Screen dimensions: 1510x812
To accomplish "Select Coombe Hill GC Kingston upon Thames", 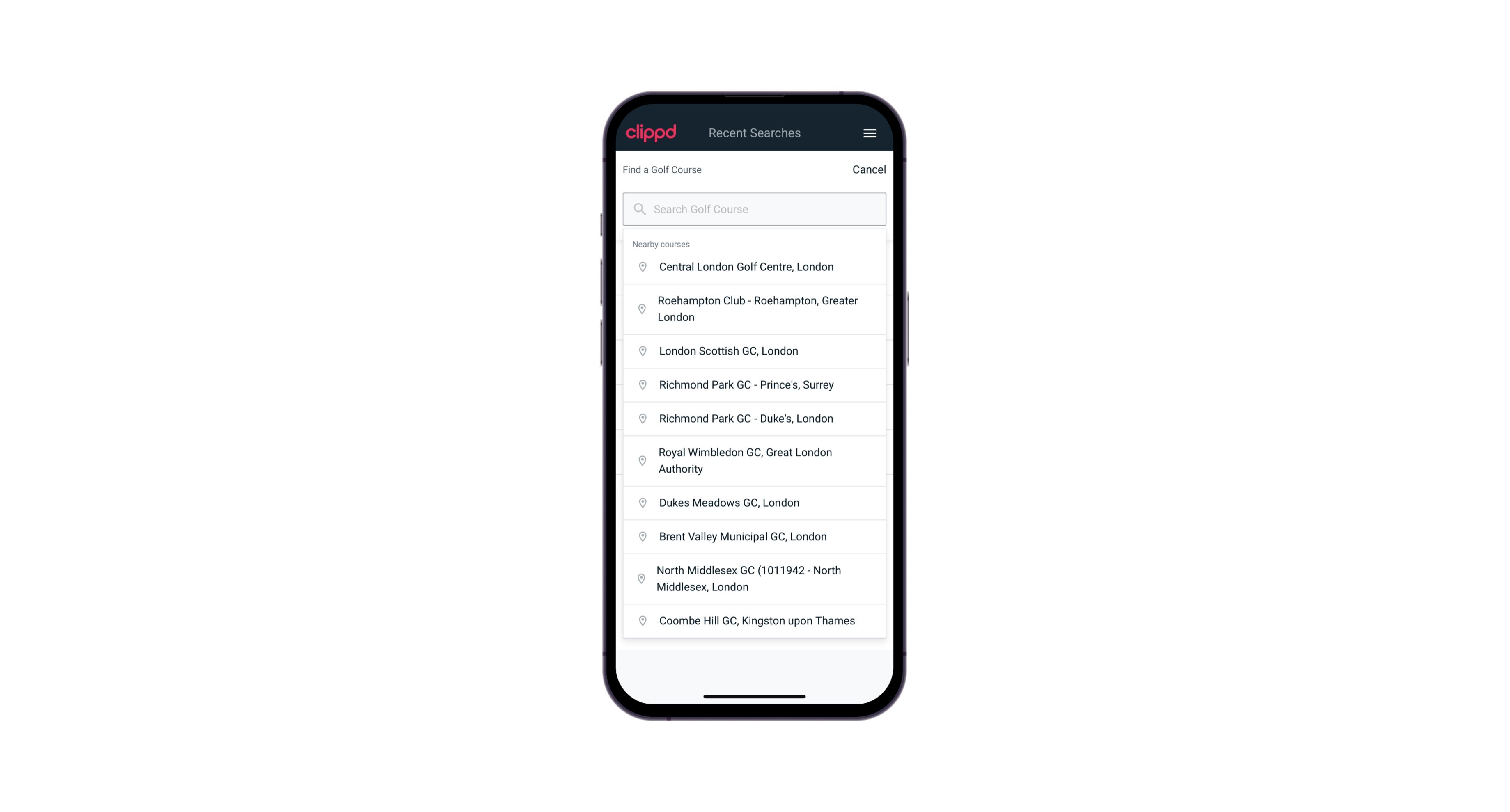I will [755, 620].
